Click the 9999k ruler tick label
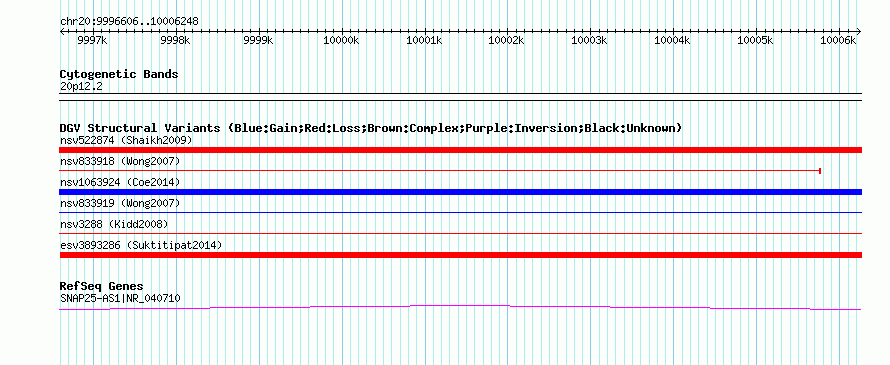This screenshot has height=365, width=890. (258, 41)
